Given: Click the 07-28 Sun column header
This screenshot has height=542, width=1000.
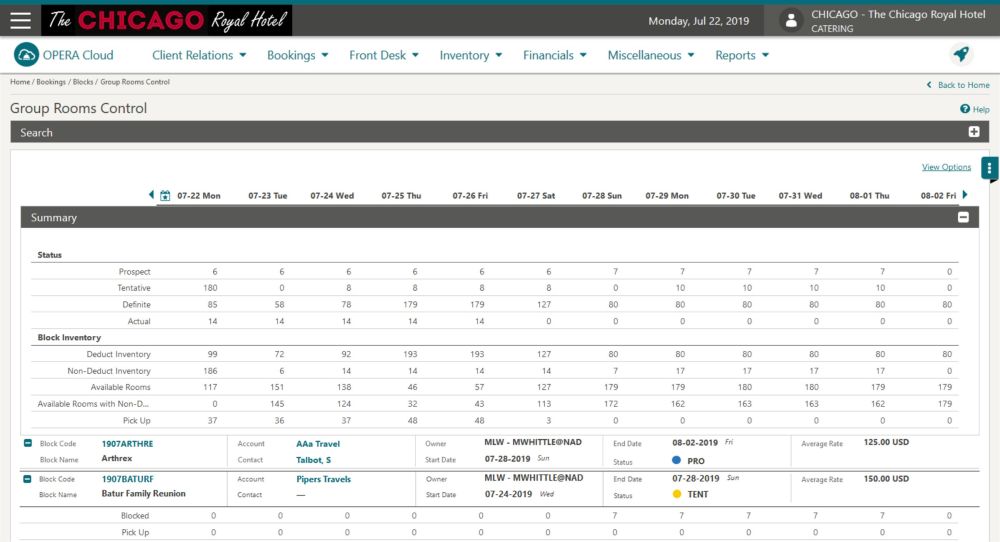Looking at the screenshot, I should (601, 196).
